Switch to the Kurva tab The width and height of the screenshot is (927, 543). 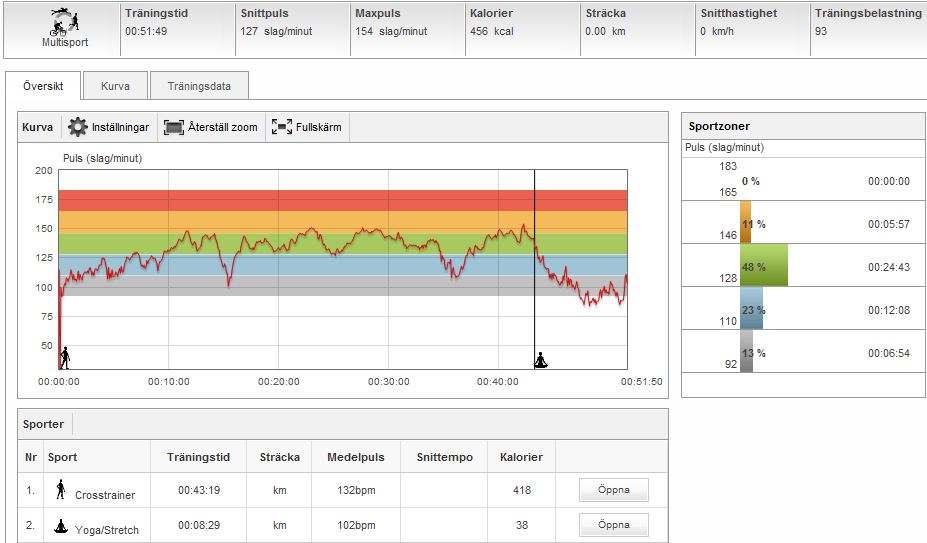[115, 86]
